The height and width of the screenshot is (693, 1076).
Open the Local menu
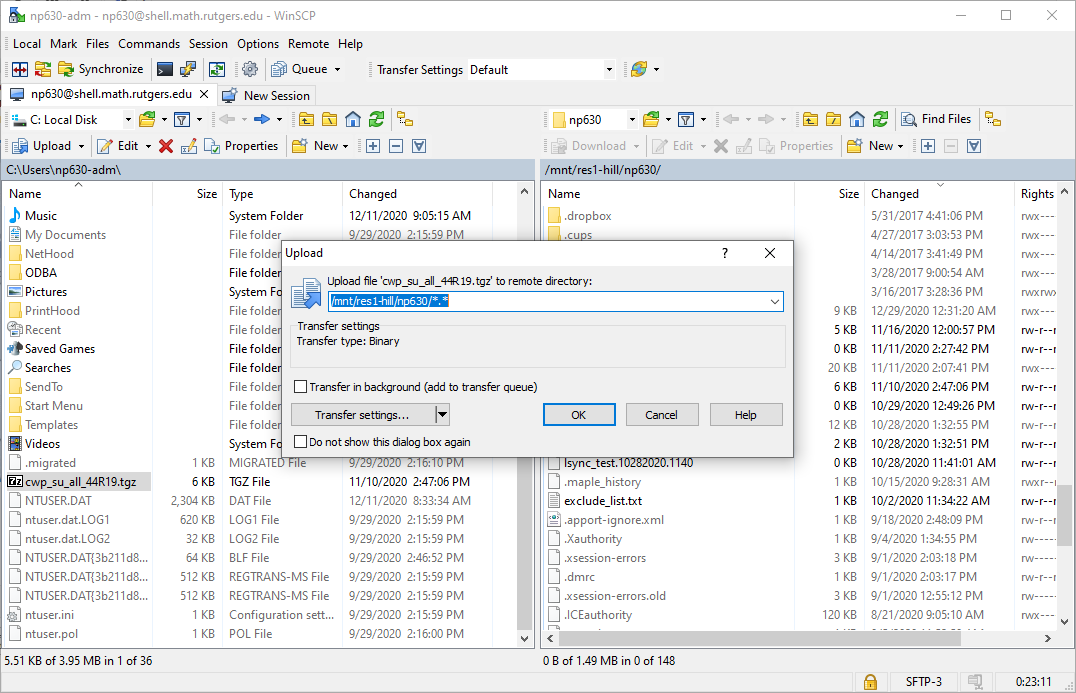pyautogui.click(x=27, y=44)
